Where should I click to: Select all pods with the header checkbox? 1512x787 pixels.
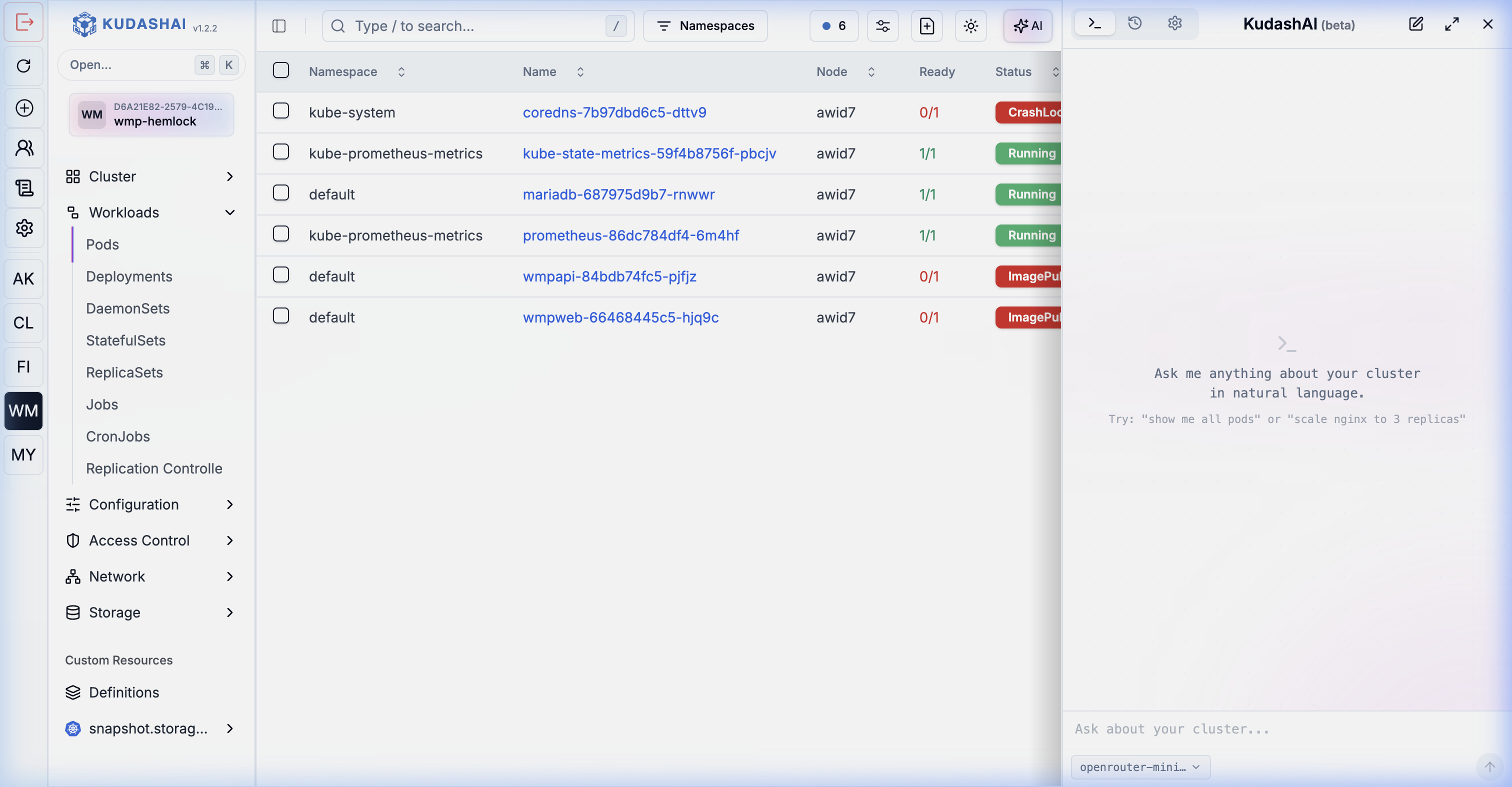point(281,70)
